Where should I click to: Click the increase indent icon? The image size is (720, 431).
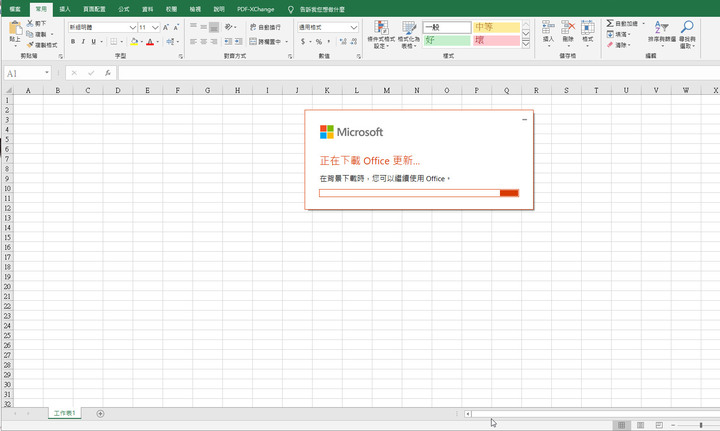[238, 41]
